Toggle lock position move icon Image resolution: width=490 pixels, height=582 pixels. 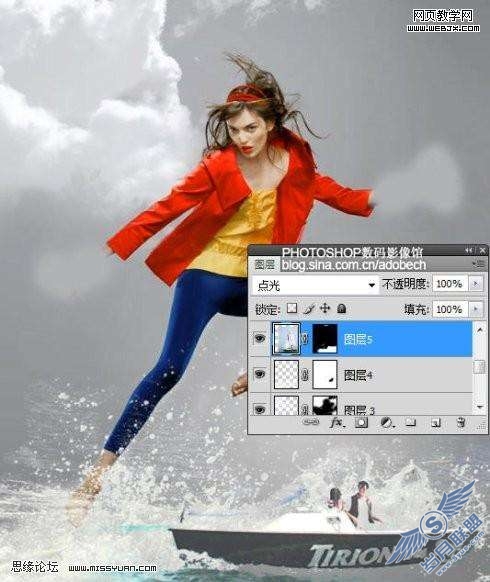(325, 308)
